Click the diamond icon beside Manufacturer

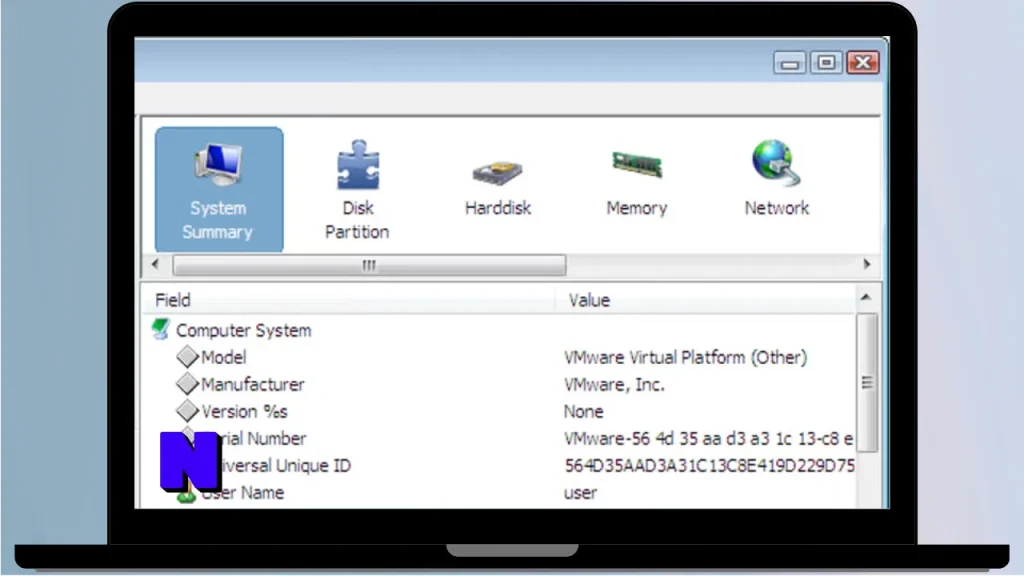[187, 384]
